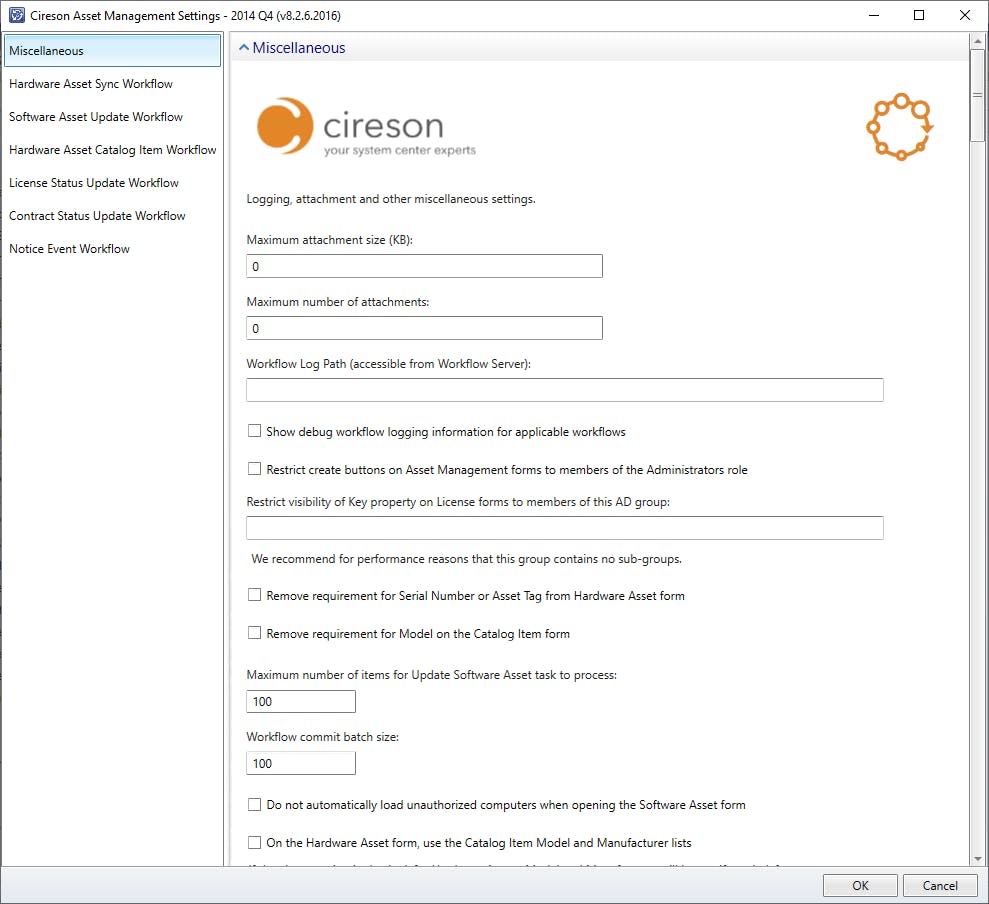The height and width of the screenshot is (904, 989).
Task: Select Miscellaneous in the left pane
Action: click(x=112, y=50)
